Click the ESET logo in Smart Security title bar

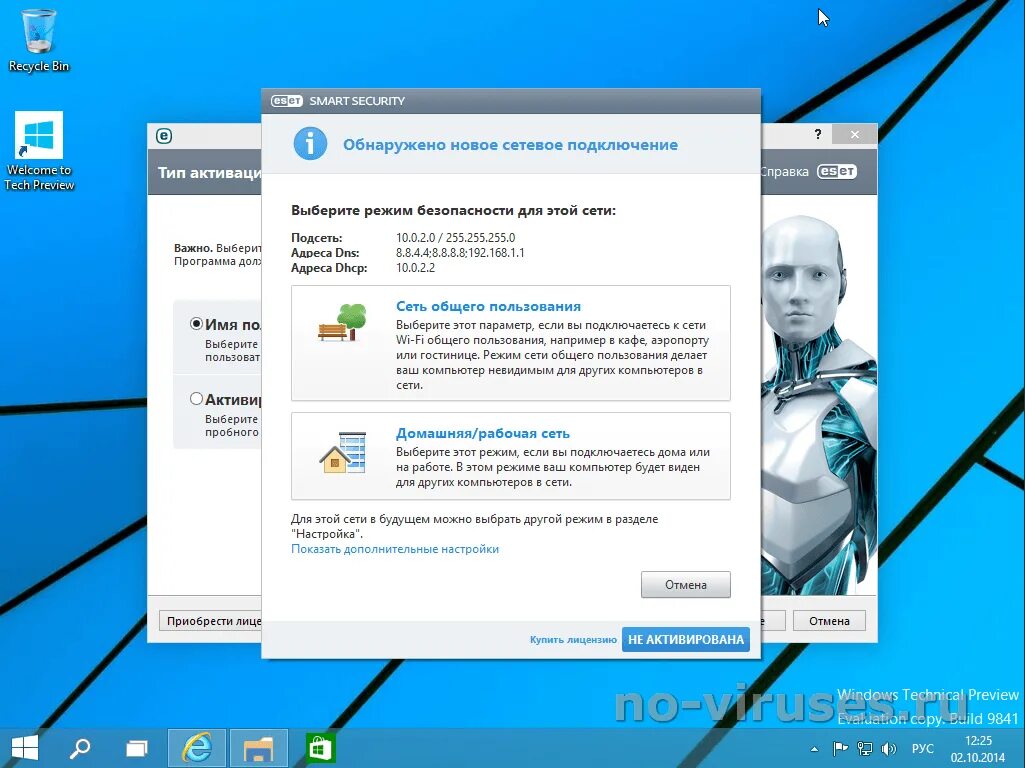pyautogui.click(x=287, y=101)
